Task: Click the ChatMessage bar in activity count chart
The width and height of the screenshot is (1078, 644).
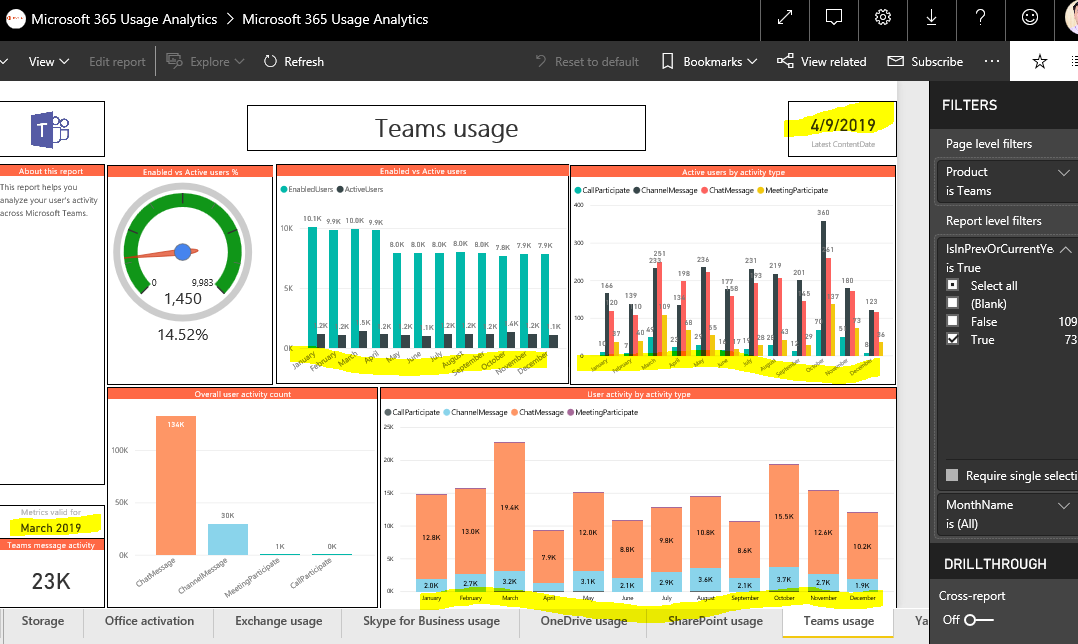Action: [x=176, y=485]
